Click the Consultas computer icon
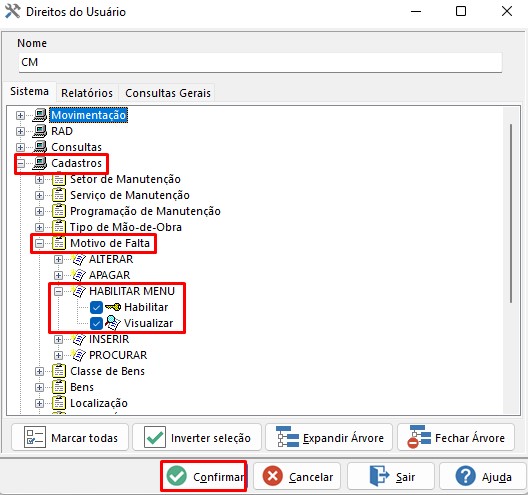 (x=40, y=147)
